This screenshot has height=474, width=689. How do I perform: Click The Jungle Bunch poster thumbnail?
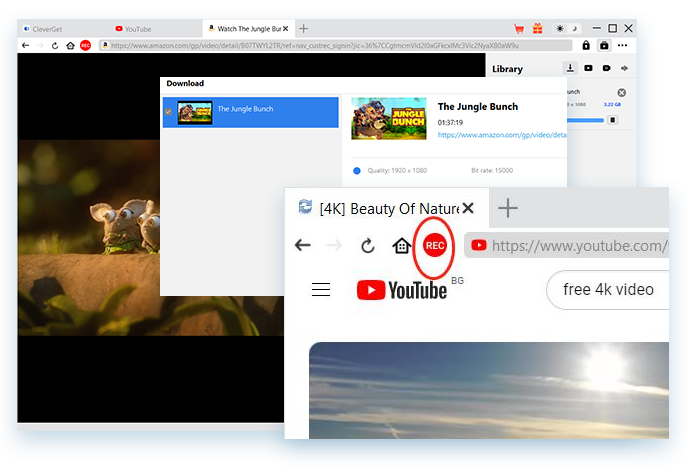389,118
